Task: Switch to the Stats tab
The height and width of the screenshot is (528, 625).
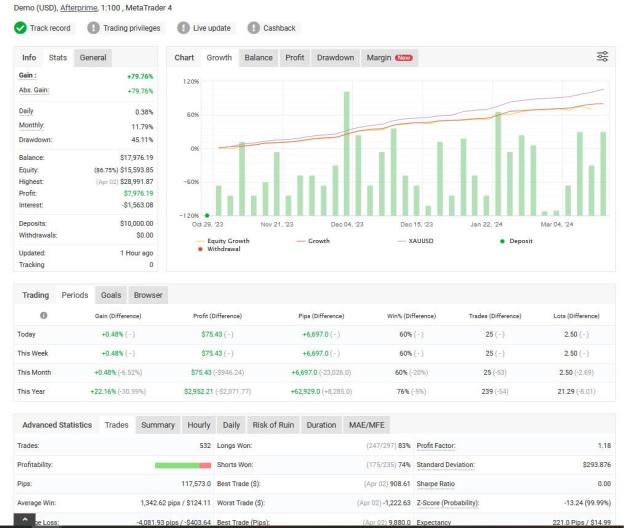Action: [58, 57]
